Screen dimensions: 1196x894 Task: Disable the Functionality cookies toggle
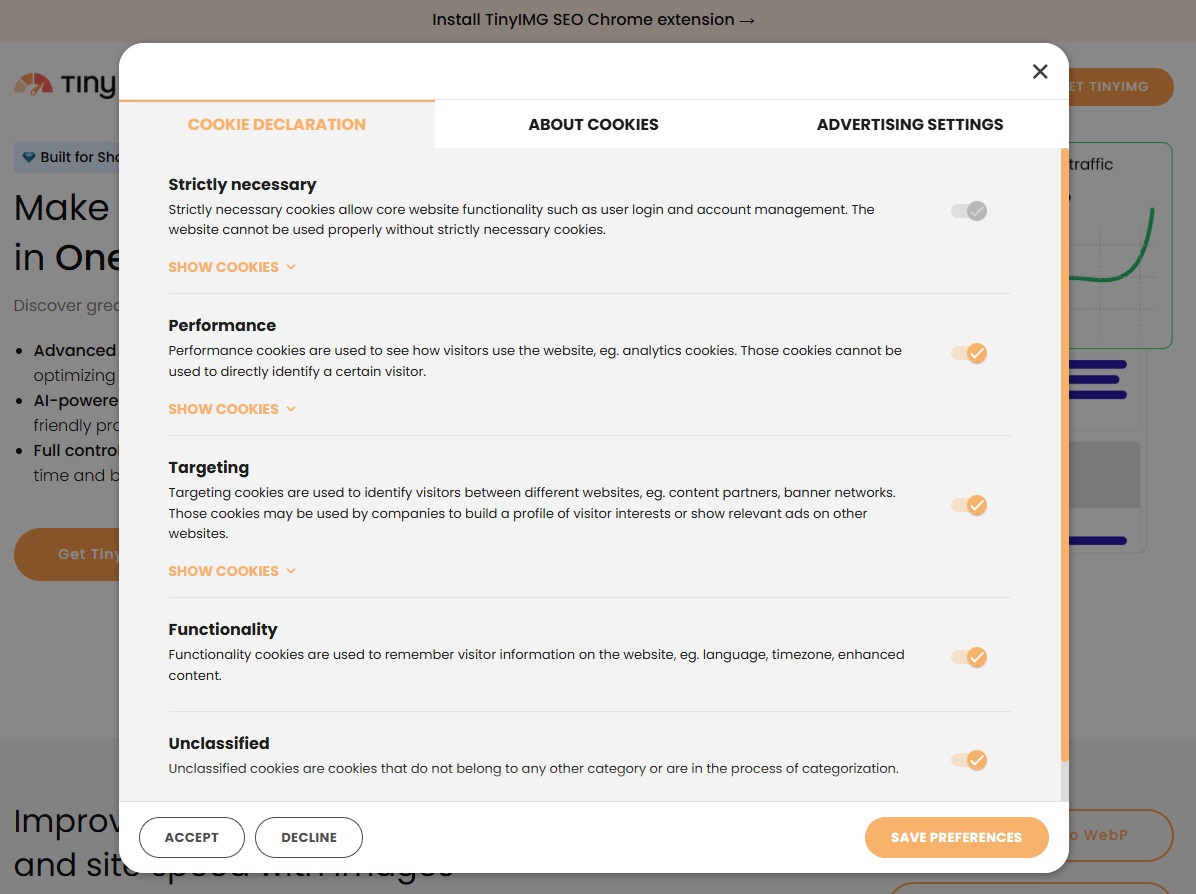pyautogui.click(x=968, y=657)
